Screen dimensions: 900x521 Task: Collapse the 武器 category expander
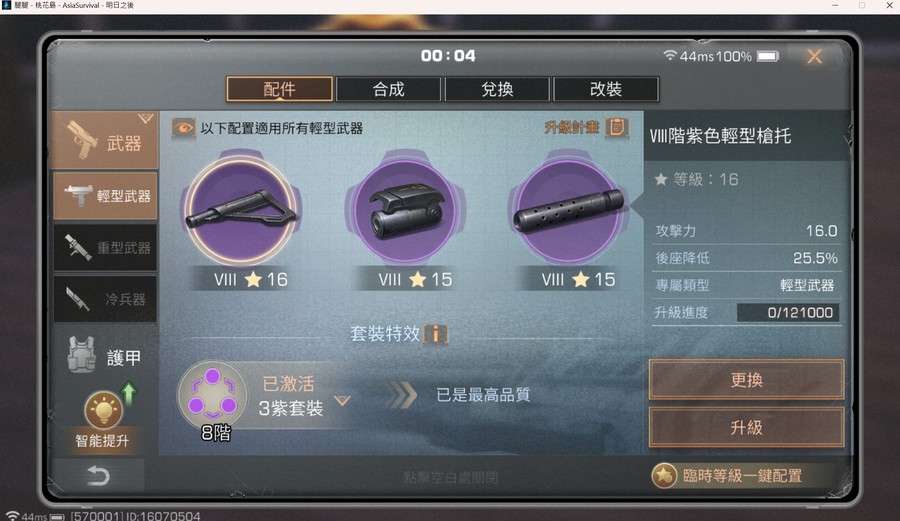pyautogui.click(x=146, y=119)
